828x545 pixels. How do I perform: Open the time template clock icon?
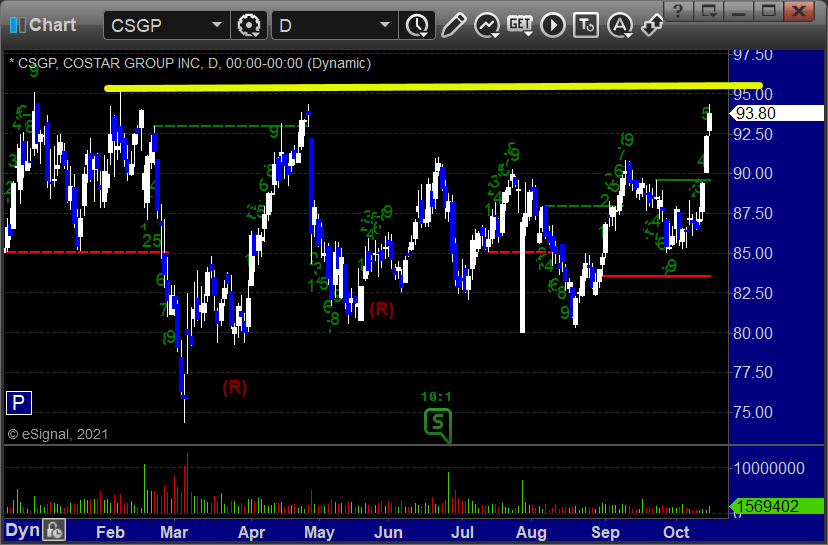pyautogui.click(x=417, y=25)
